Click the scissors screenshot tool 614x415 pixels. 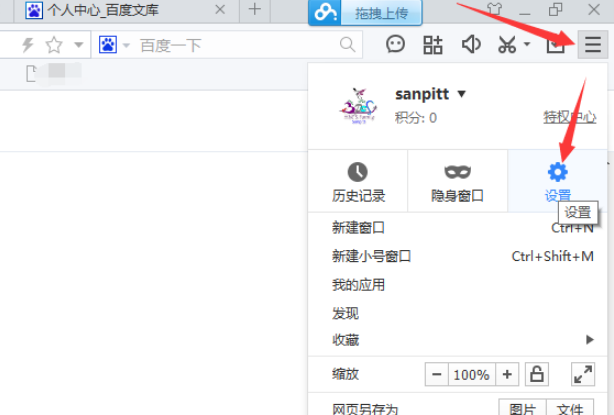click(507, 45)
